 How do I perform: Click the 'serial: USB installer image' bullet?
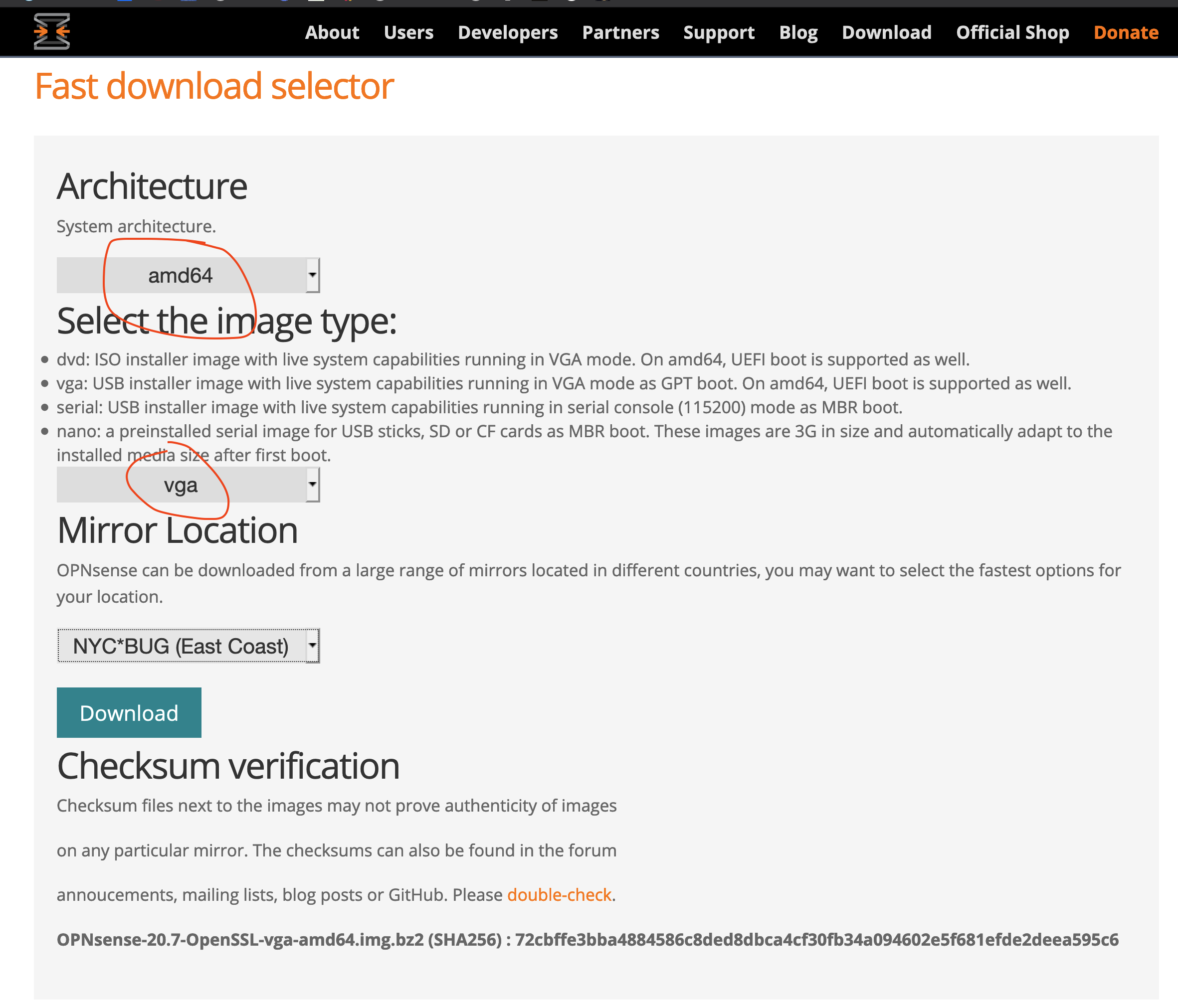479,407
